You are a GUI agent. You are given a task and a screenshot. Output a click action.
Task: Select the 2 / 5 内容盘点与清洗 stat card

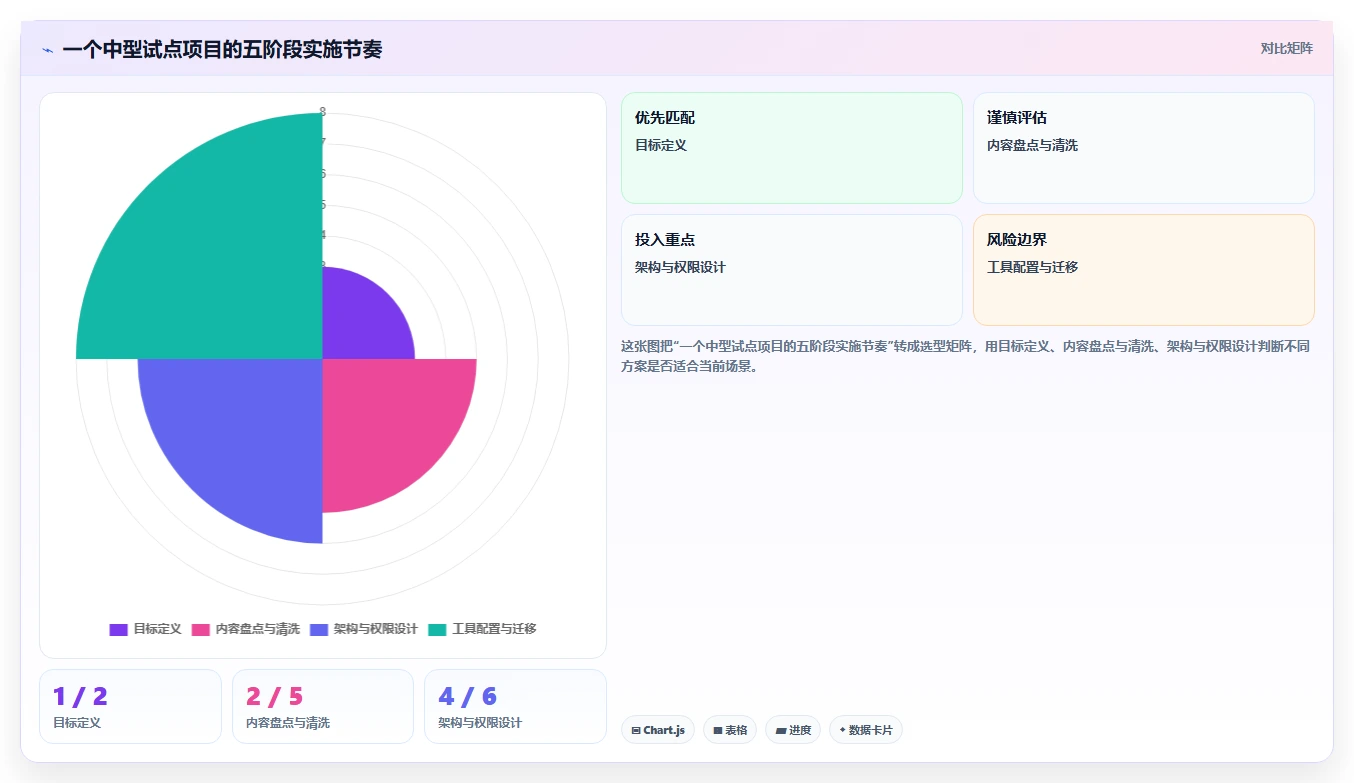323,706
